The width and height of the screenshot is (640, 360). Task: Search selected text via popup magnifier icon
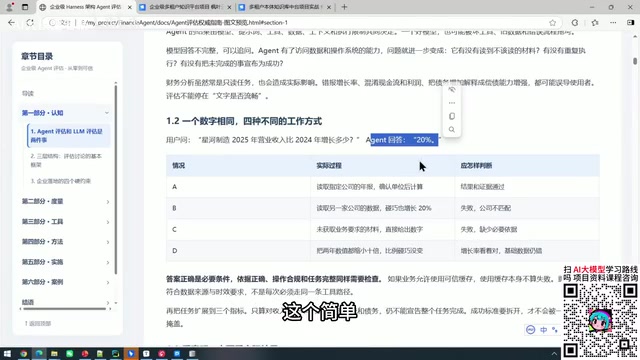coord(452,130)
